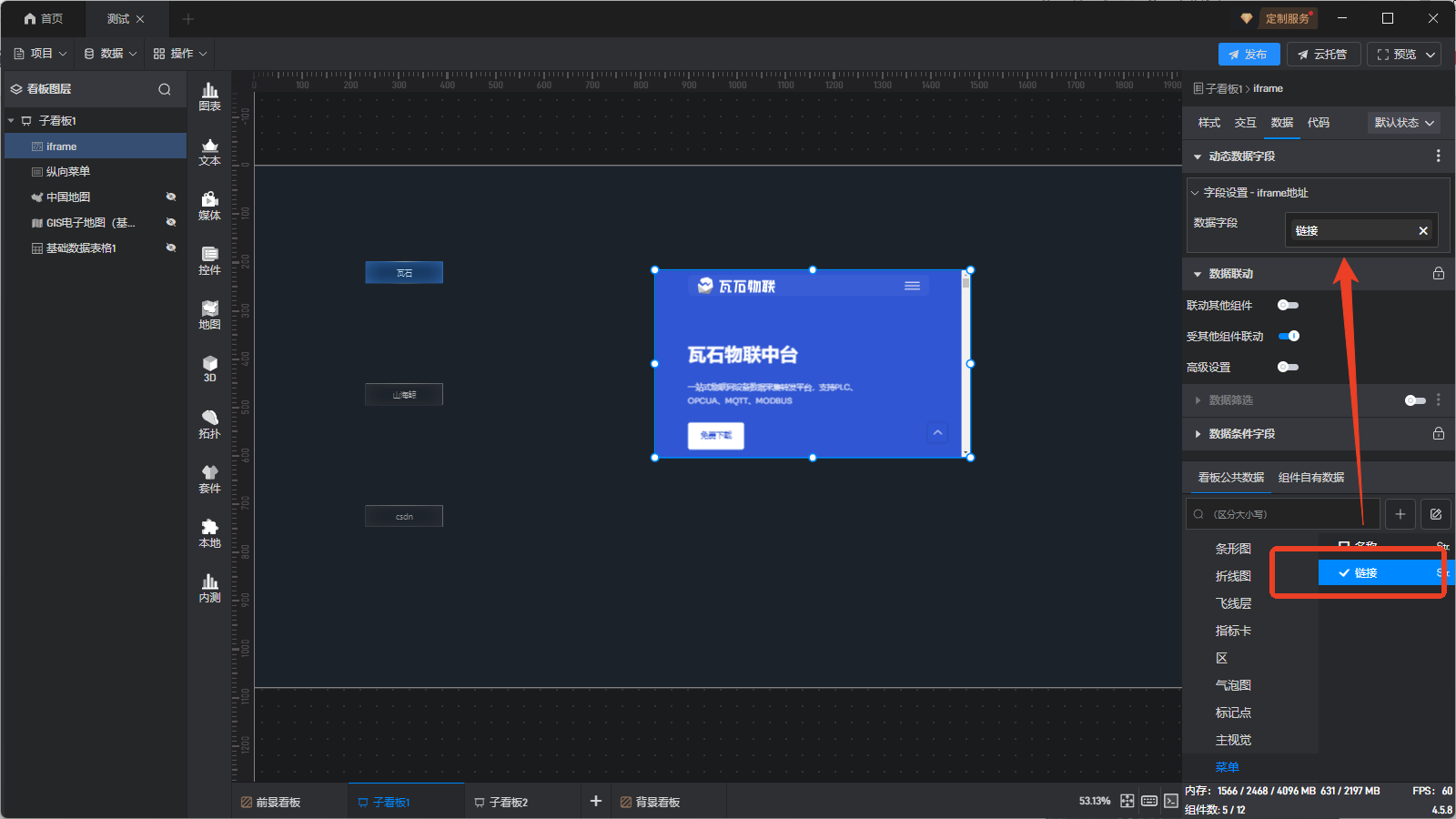Toggle visibility of 中国地图 layer
Screen dimensions: 1456x819
click(170, 197)
